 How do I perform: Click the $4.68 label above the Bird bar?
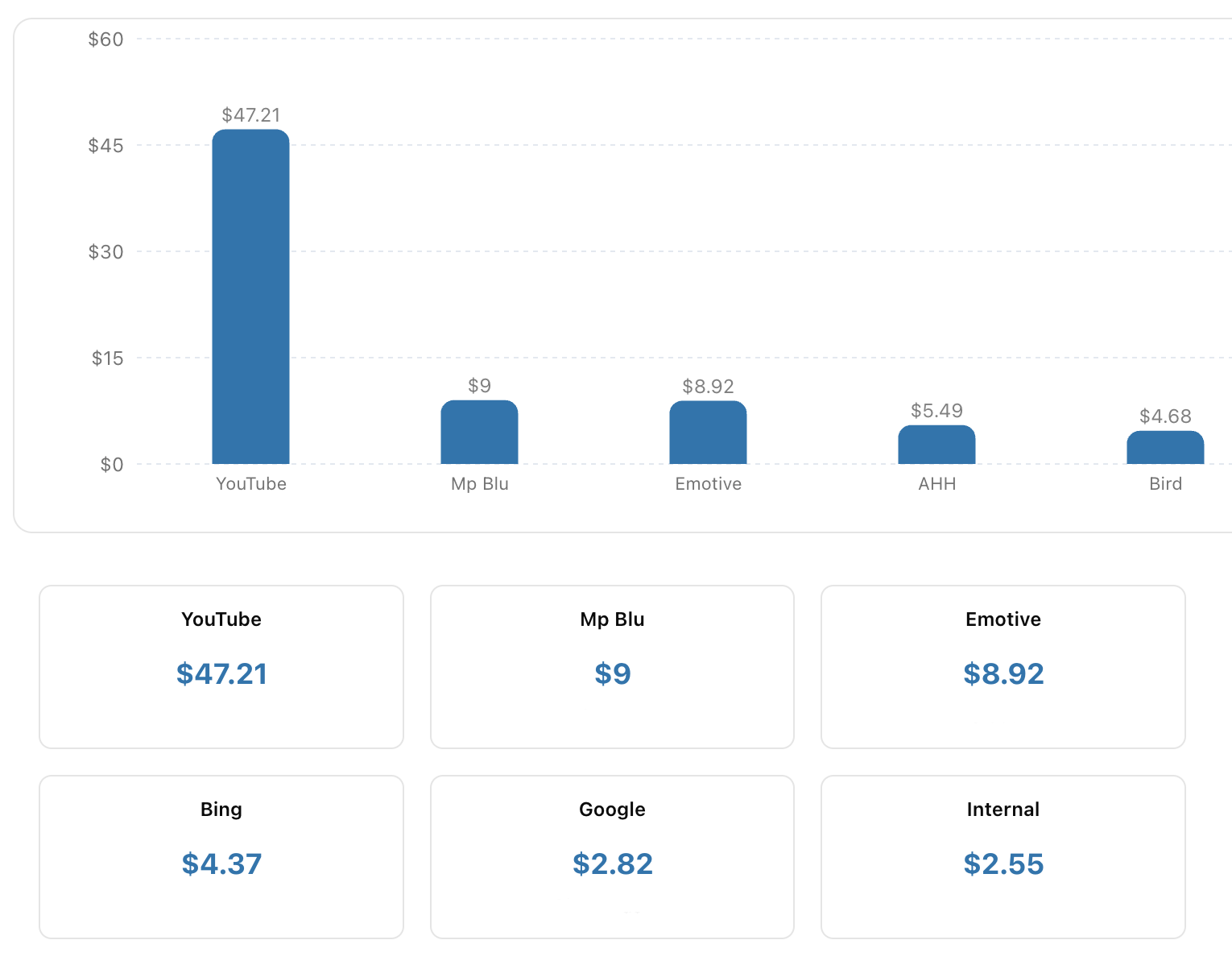tap(1165, 416)
